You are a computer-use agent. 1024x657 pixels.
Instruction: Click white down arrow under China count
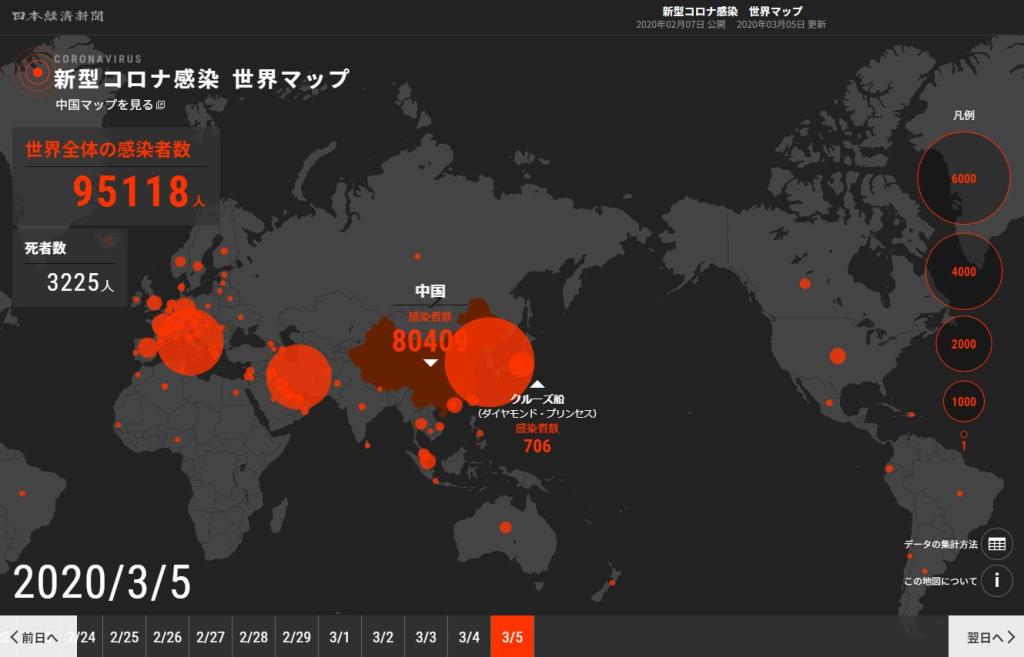pyautogui.click(x=430, y=362)
